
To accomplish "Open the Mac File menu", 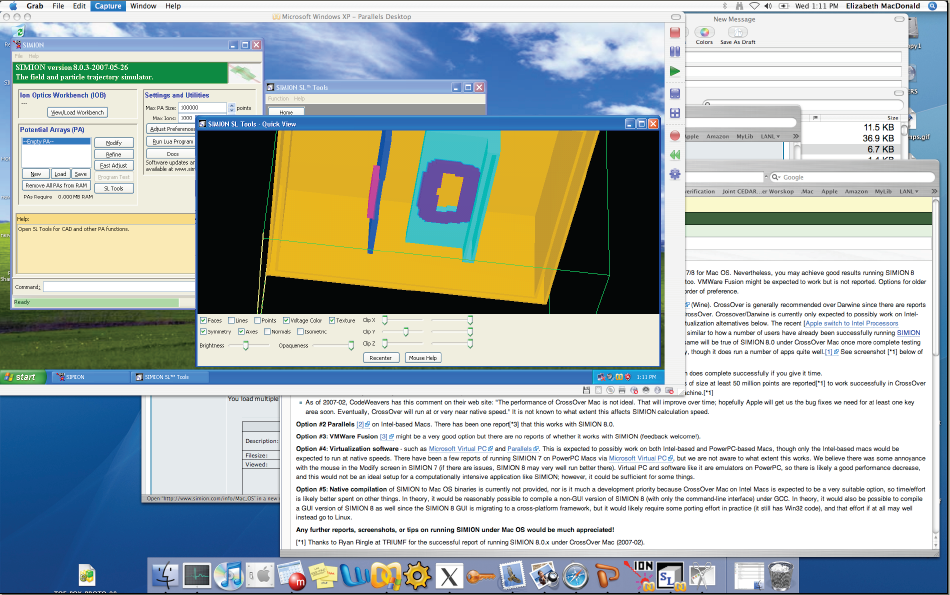I will [58, 6].
